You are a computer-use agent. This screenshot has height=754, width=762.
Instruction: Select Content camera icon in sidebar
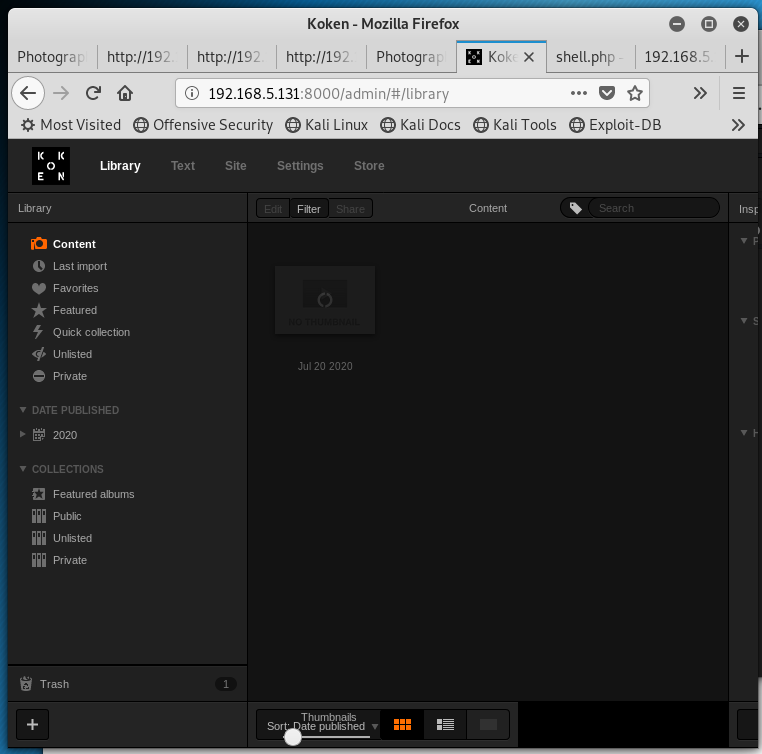(x=39, y=244)
